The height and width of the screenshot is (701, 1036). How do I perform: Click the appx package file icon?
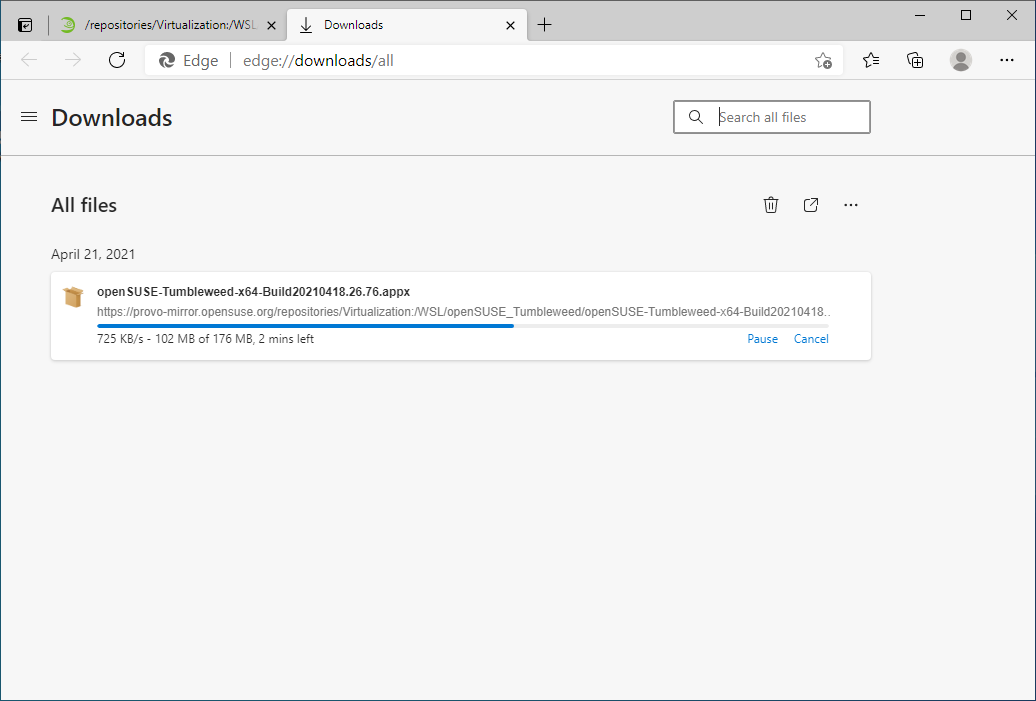point(73,297)
